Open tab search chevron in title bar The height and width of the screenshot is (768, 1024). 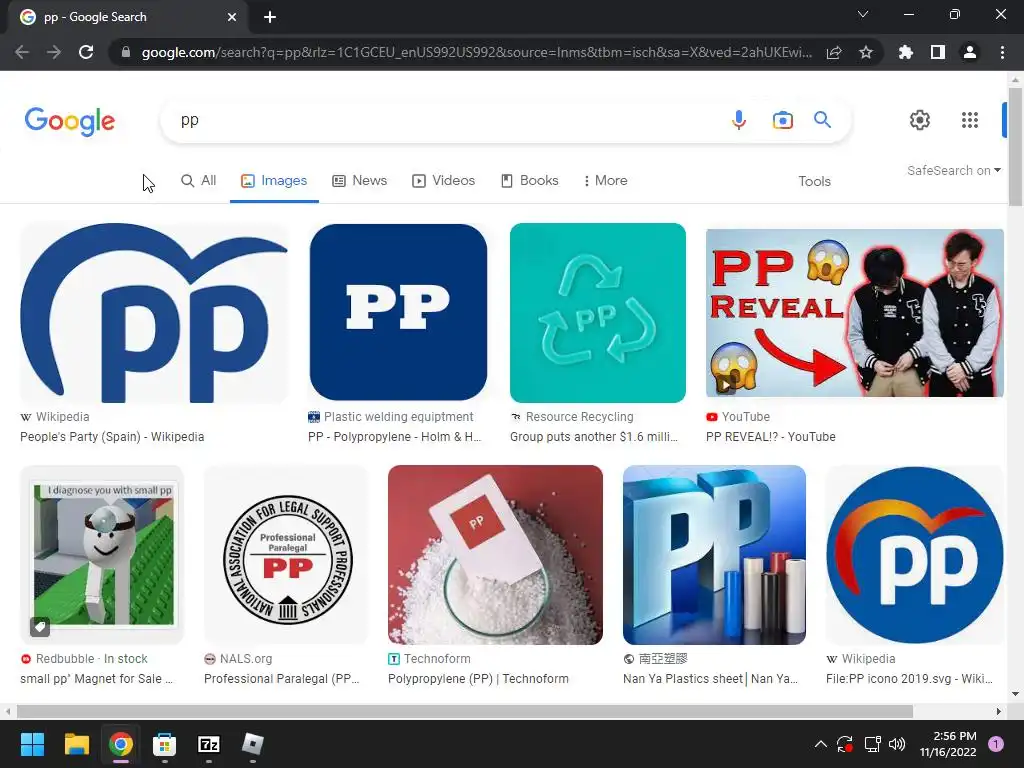point(863,14)
